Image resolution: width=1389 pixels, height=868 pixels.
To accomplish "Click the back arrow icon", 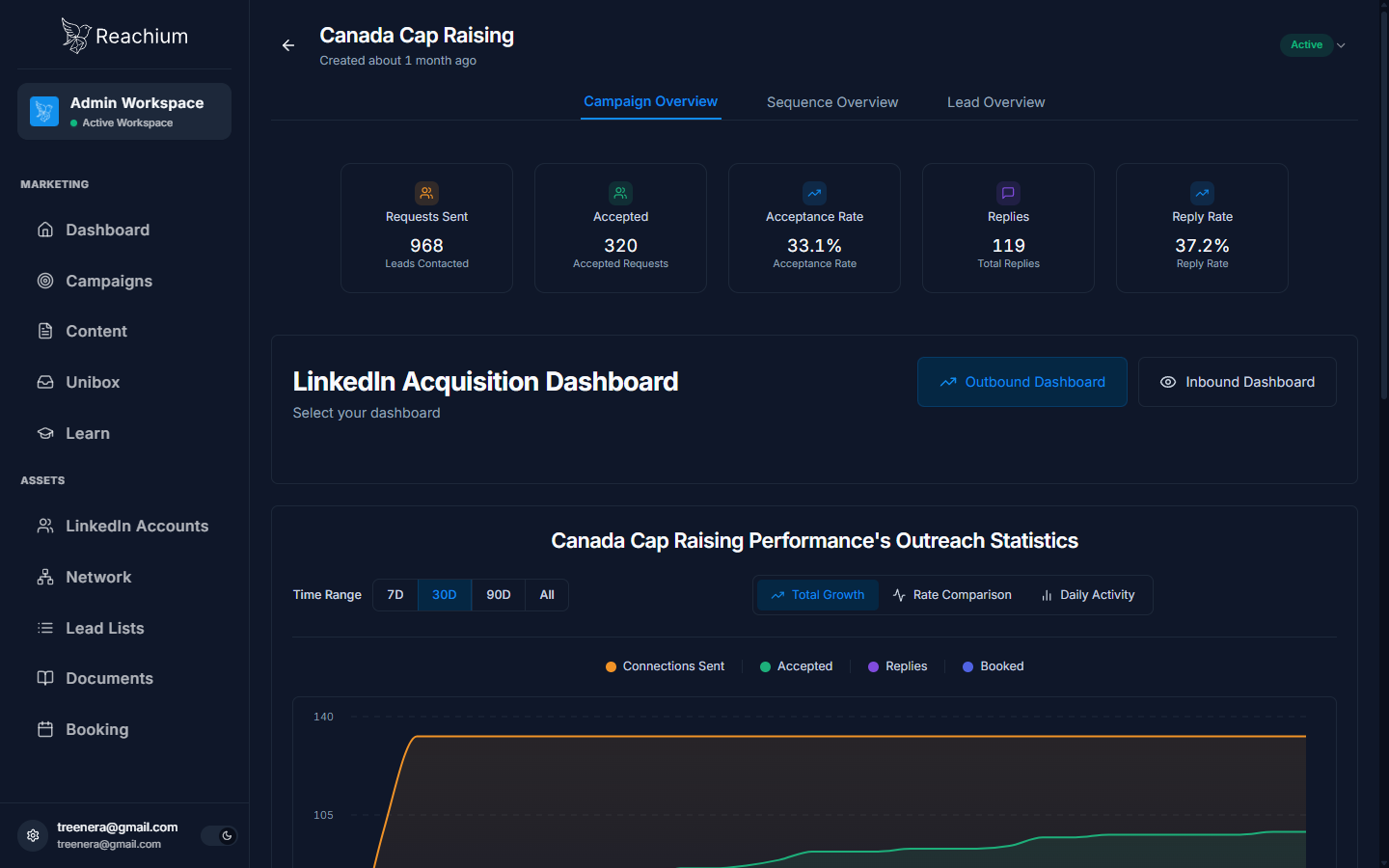I will click(287, 45).
